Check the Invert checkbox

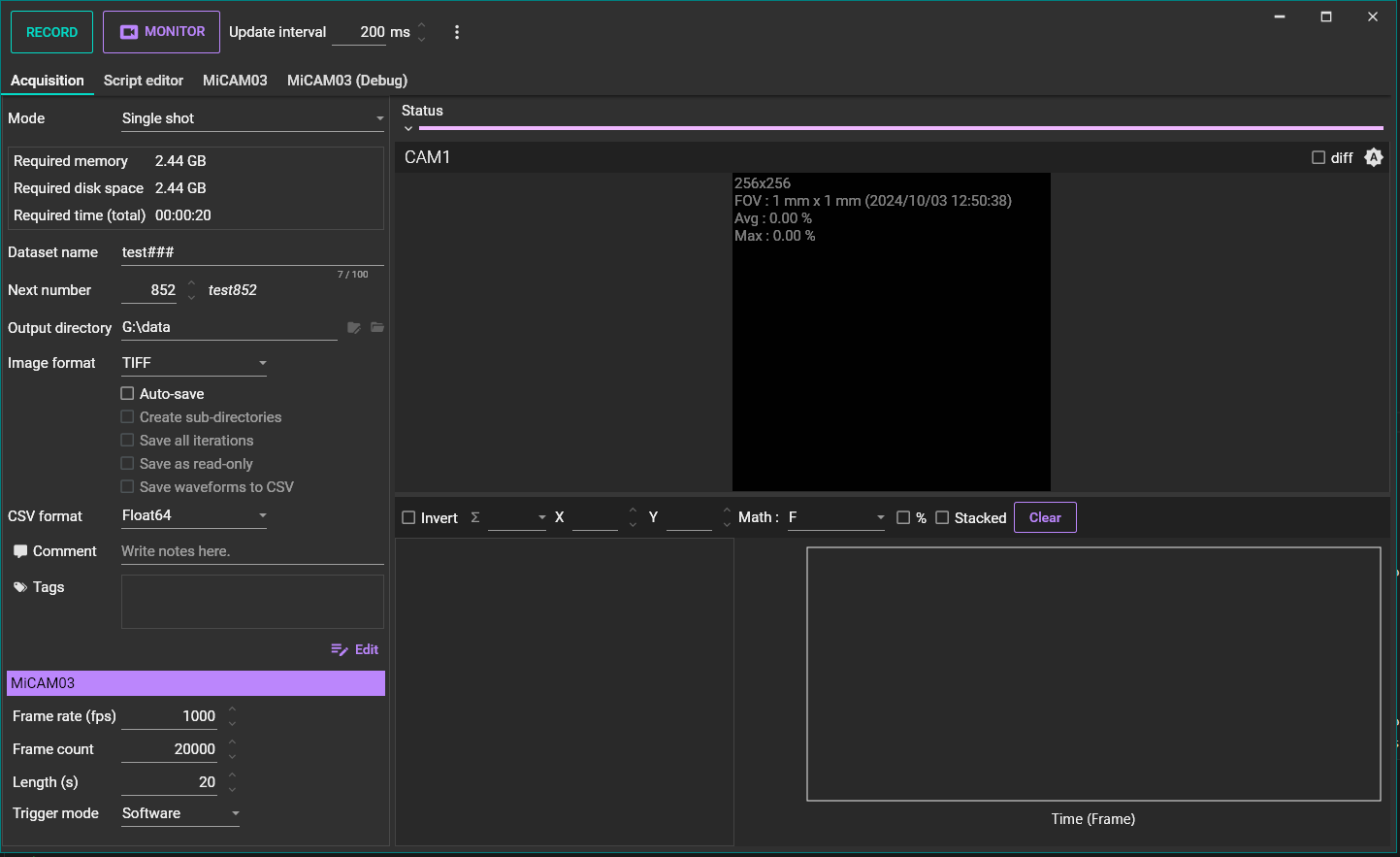(x=408, y=517)
